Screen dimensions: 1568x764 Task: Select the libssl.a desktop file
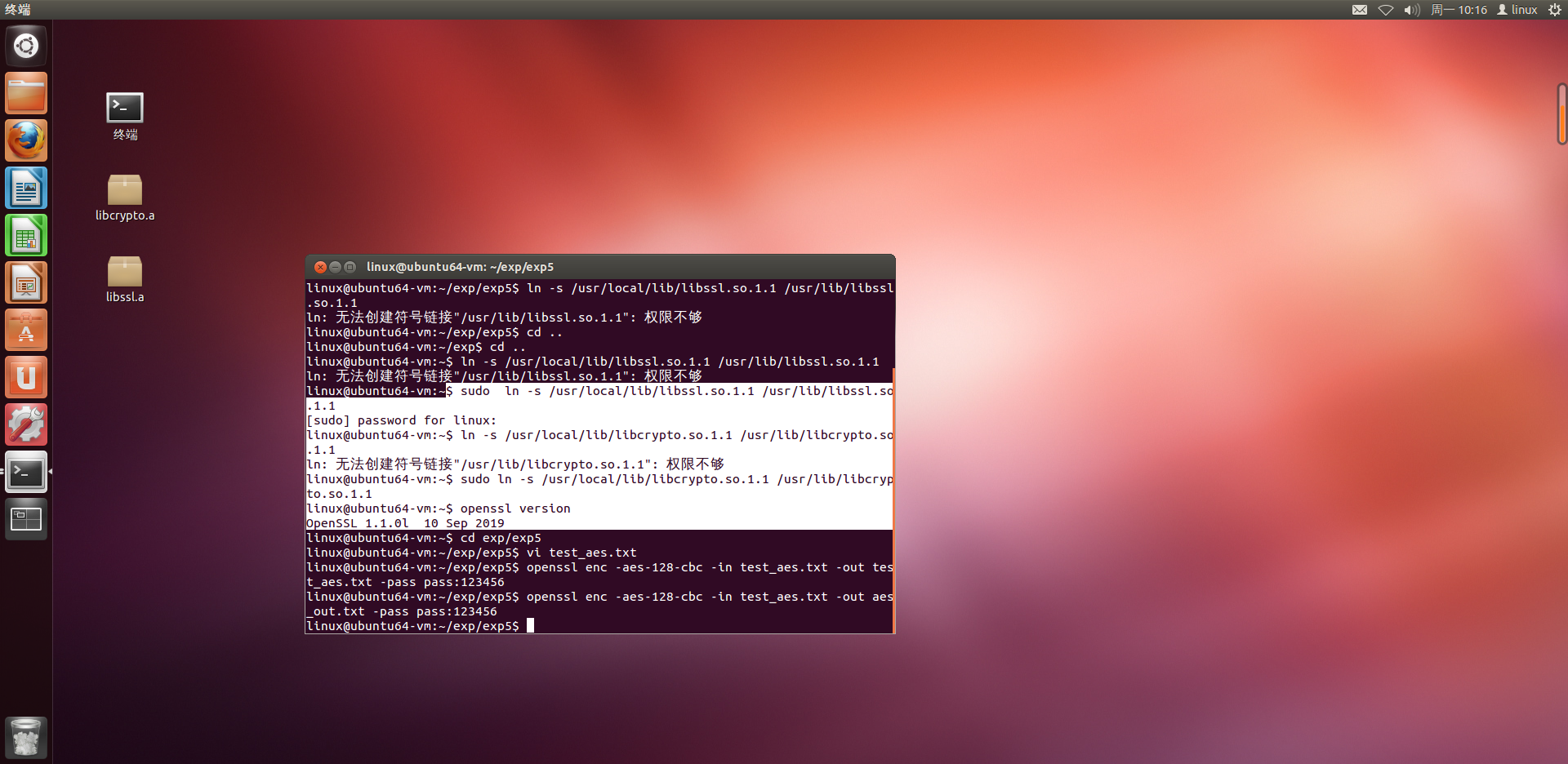tap(125, 279)
